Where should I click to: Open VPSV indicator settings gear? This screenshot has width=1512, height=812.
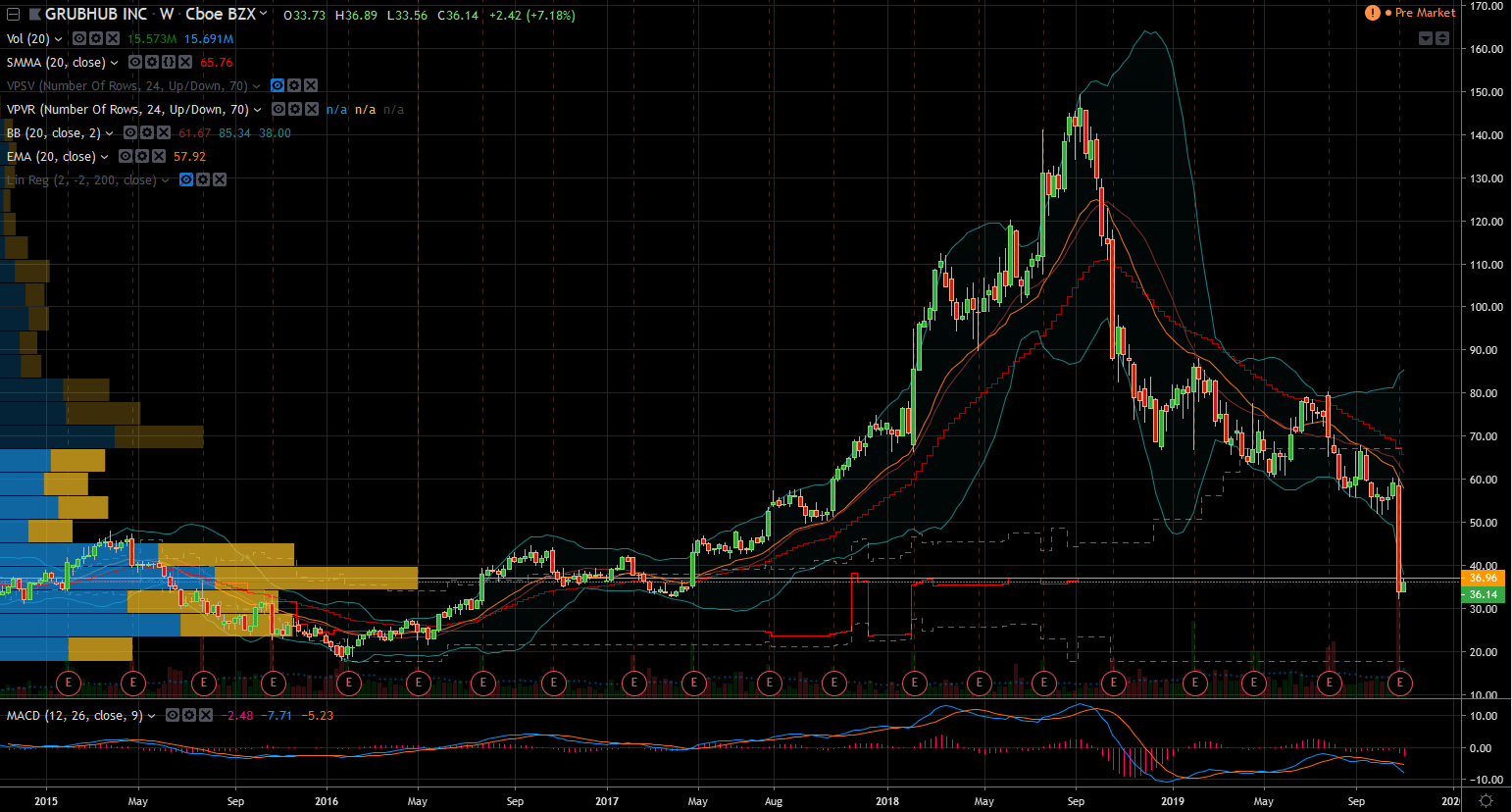point(294,85)
